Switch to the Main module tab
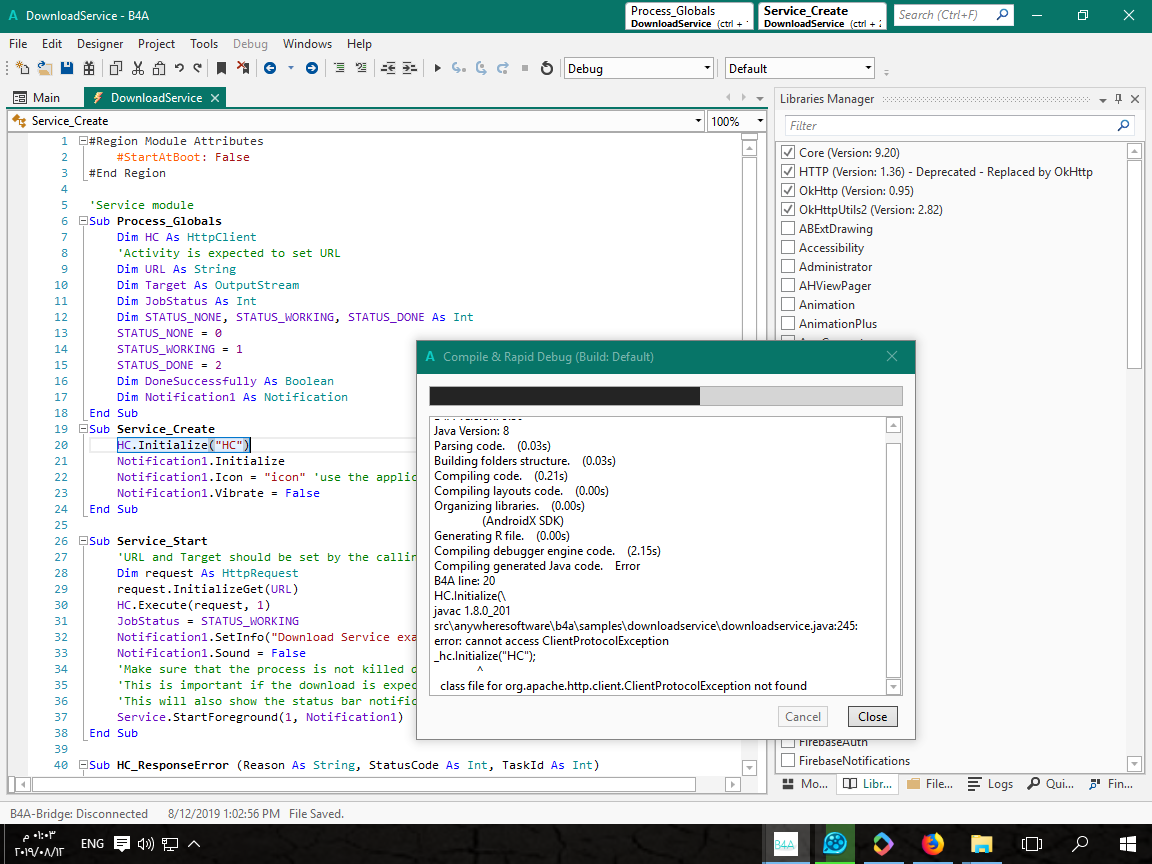Screen dimensions: 1152x864 (x=46, y=98)
